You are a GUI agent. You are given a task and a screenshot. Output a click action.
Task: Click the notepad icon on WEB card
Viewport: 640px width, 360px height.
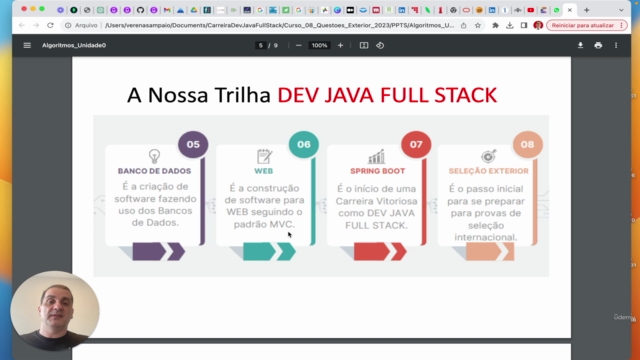click(264, 156)
